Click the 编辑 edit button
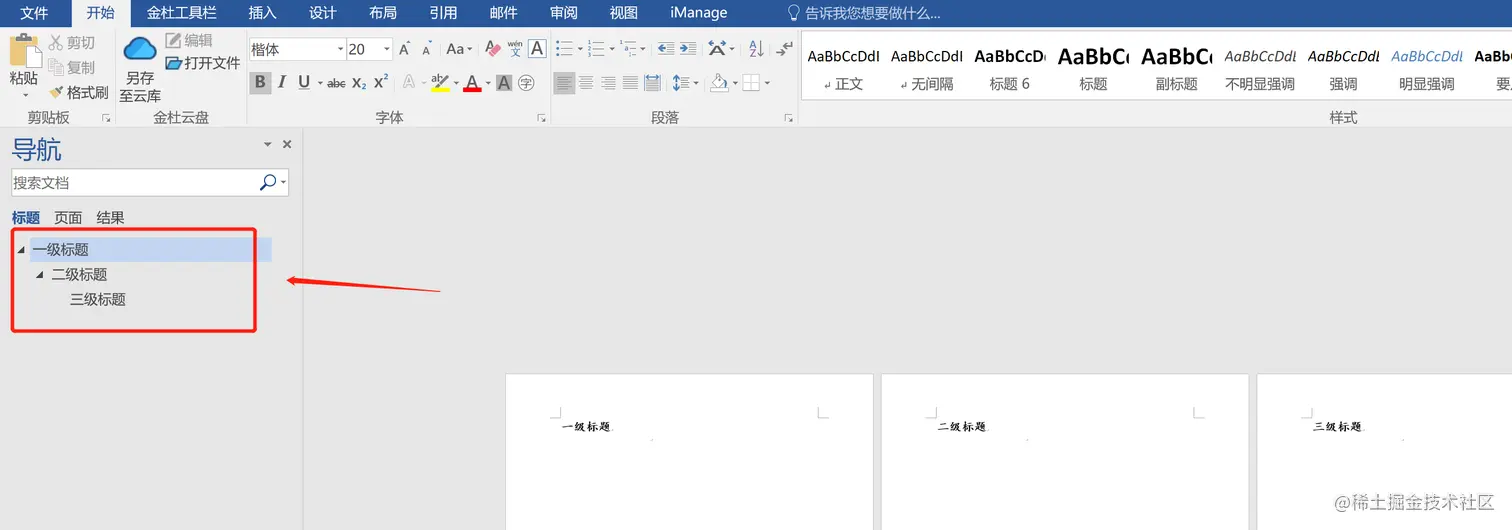This screenshot has width=1512, height=530. tap(189, 40)
